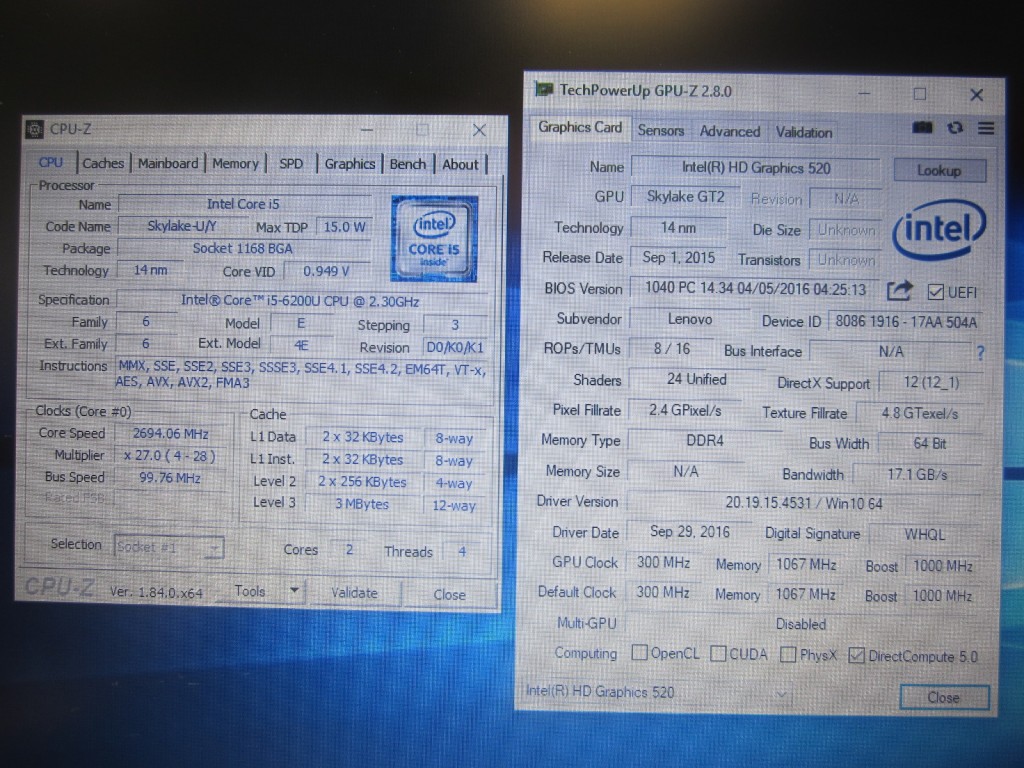Toggle the OpenCL checkbox

coord(639,652)
